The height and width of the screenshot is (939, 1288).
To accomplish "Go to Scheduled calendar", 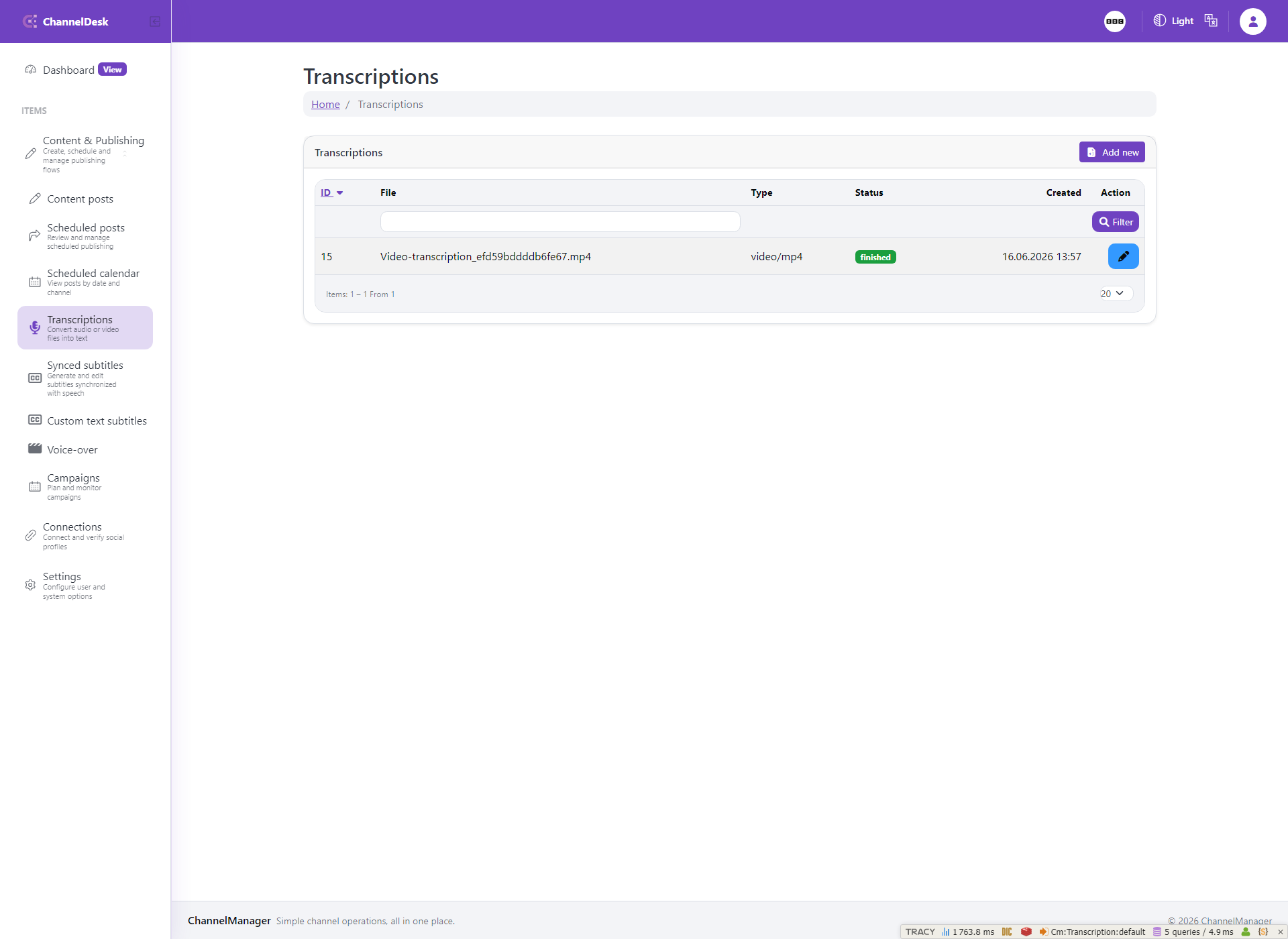I will click(x=85, y=282).
